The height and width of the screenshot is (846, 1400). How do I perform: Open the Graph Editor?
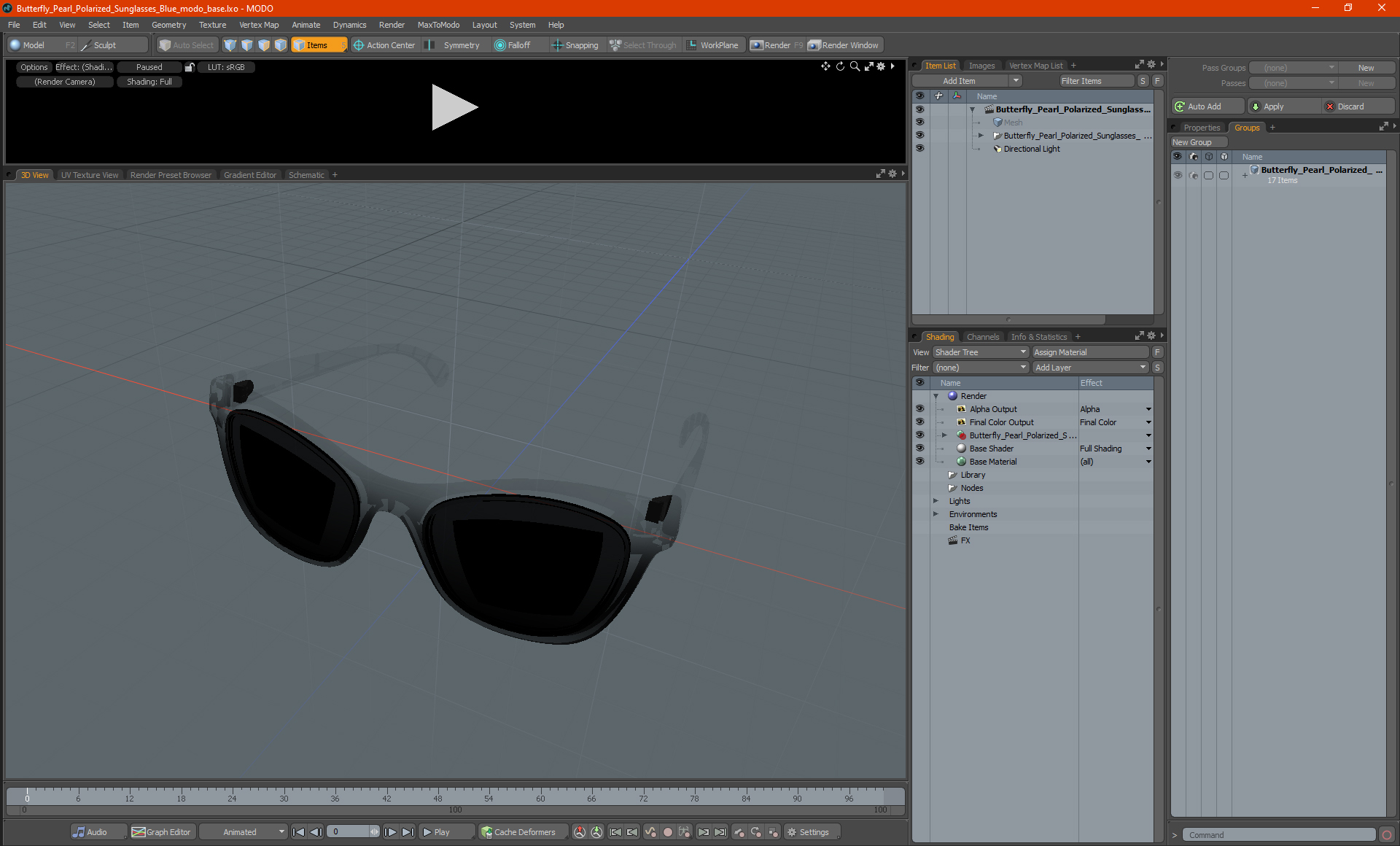coord(162,832)
